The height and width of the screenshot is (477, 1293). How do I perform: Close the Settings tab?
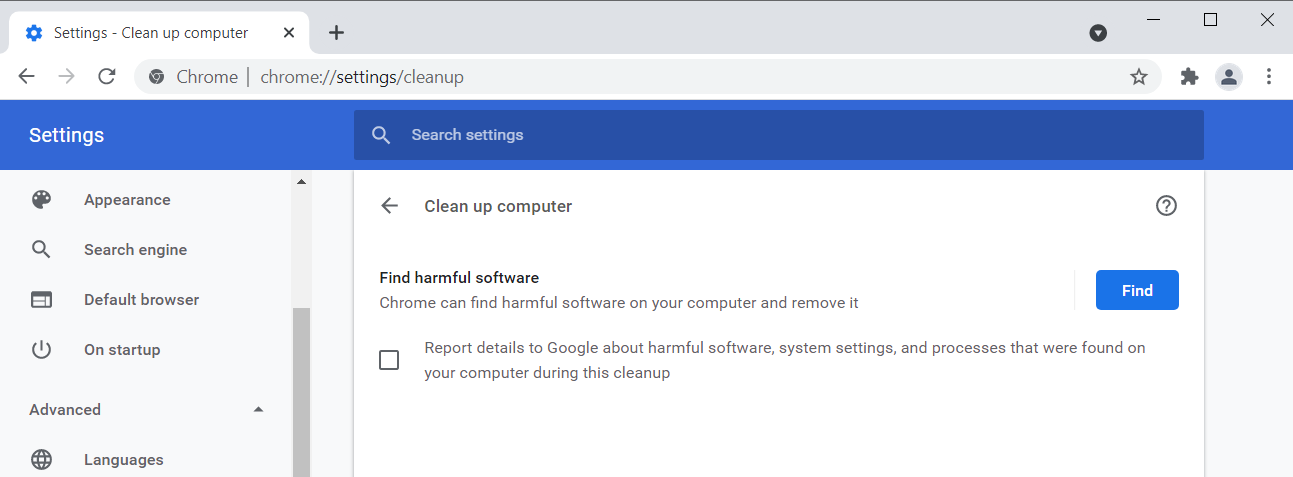(x=289, y=33)
